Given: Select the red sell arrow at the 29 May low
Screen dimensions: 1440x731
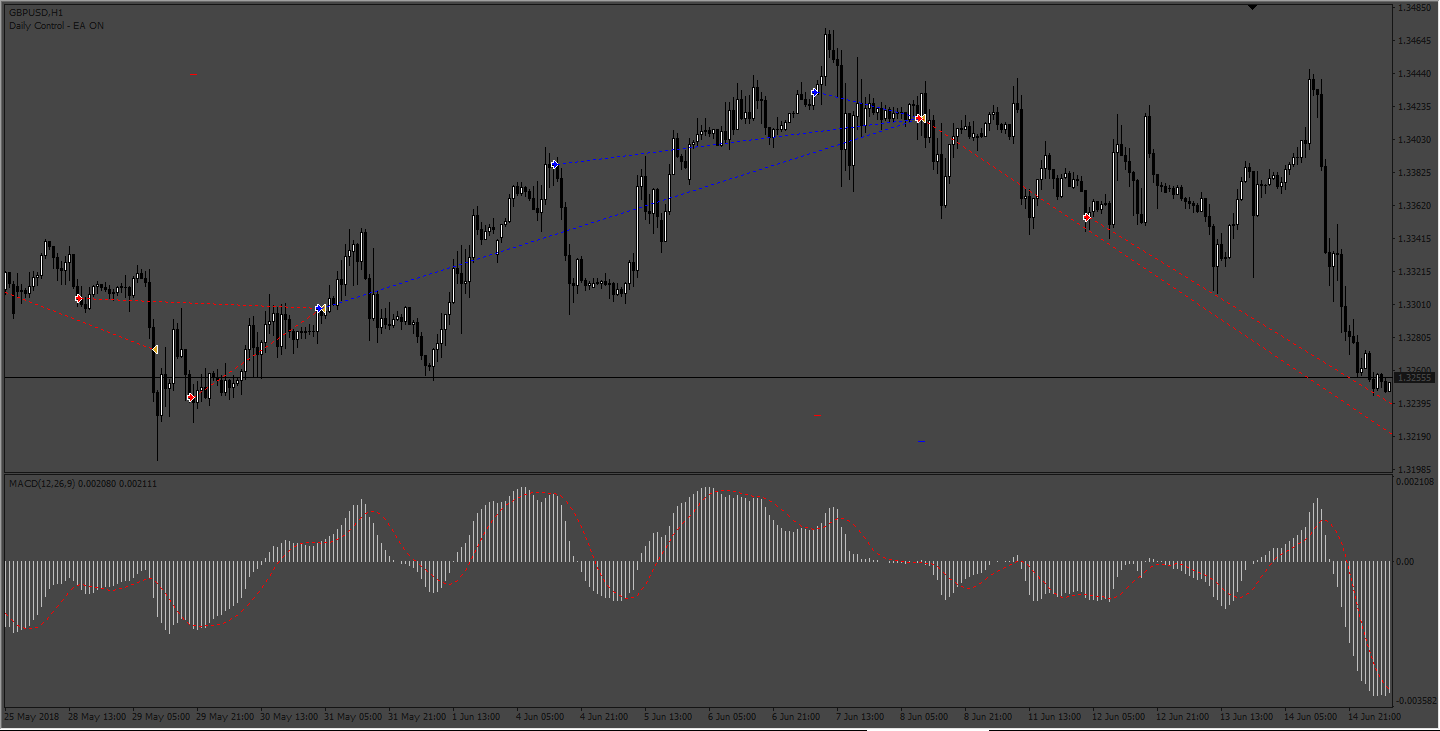Looking at the screenshot, I should (x=191, y=397).
